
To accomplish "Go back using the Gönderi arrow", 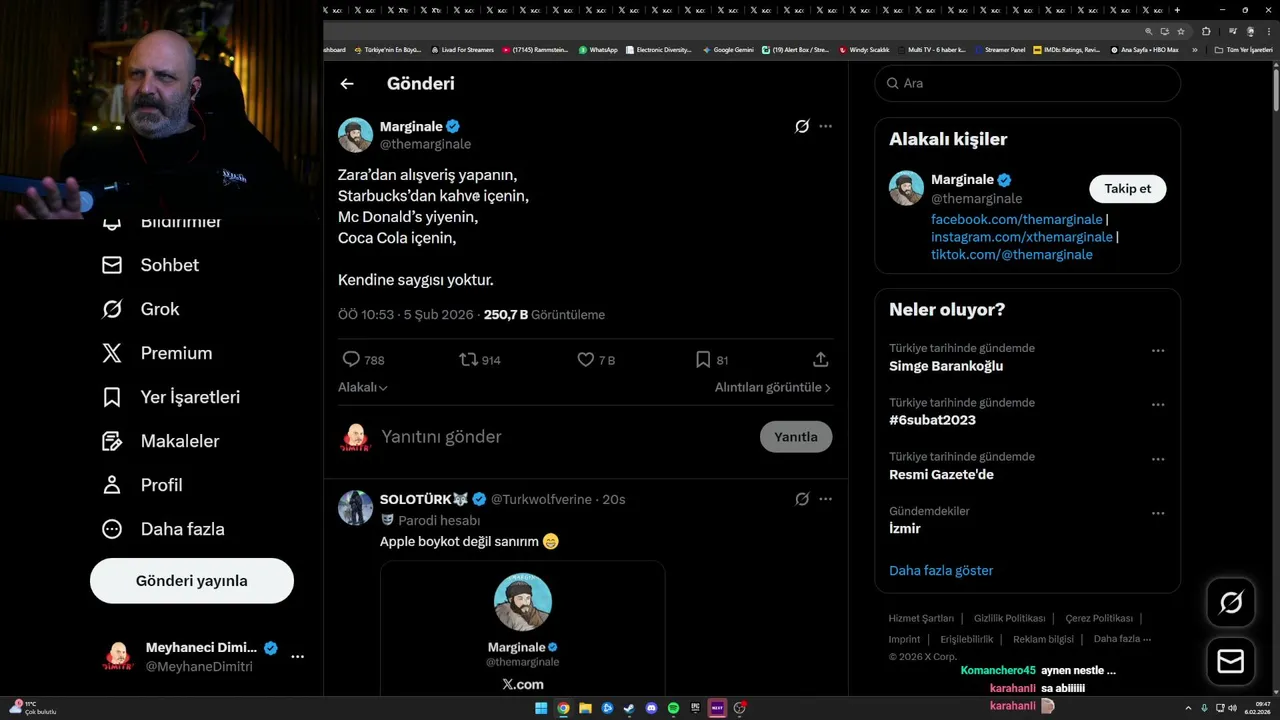I will [347, 84].
